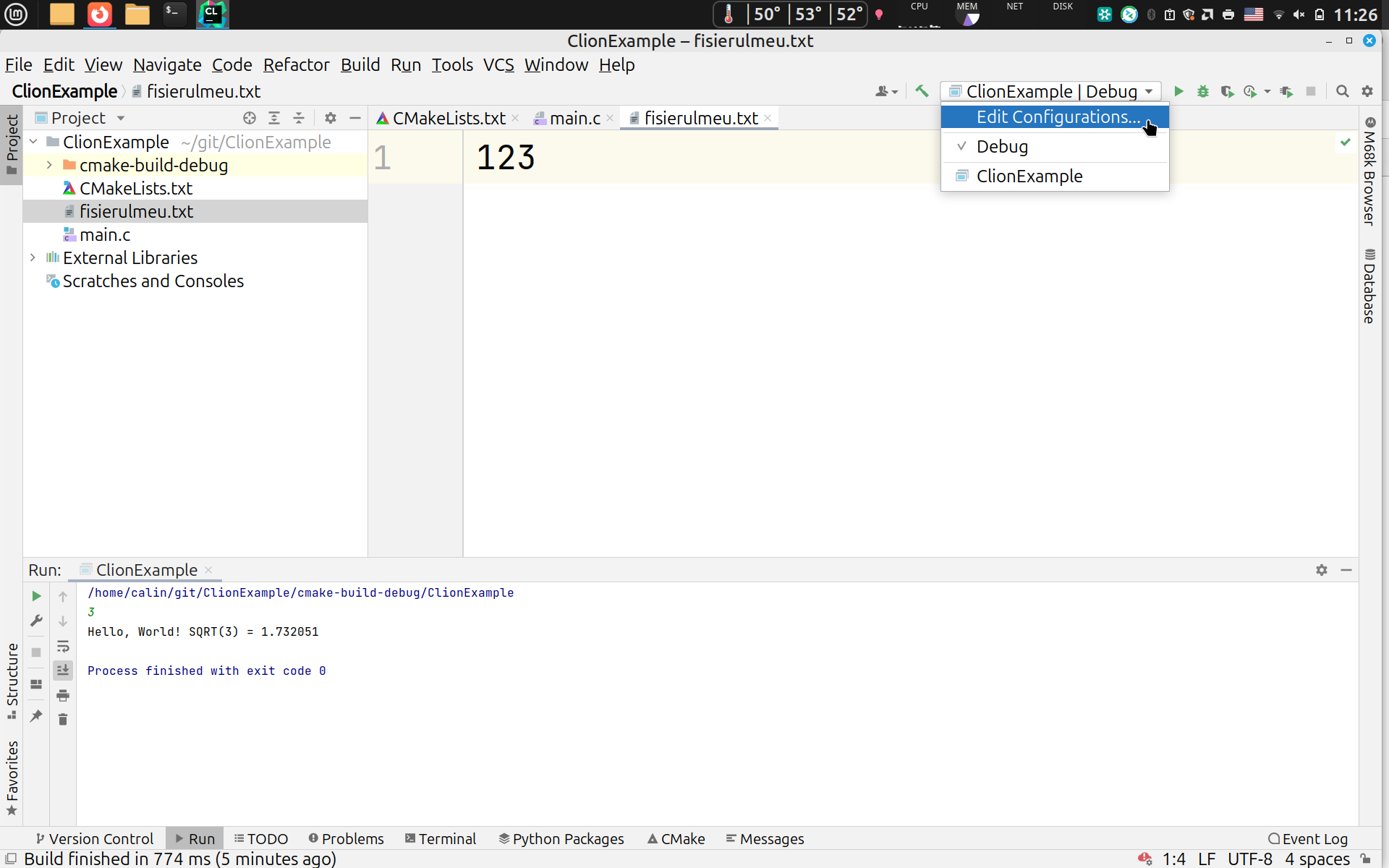Open the Terminal tool window
The height and width of the screenshot is (868, 1389).
pyautogui.click(x=441, y=838)
